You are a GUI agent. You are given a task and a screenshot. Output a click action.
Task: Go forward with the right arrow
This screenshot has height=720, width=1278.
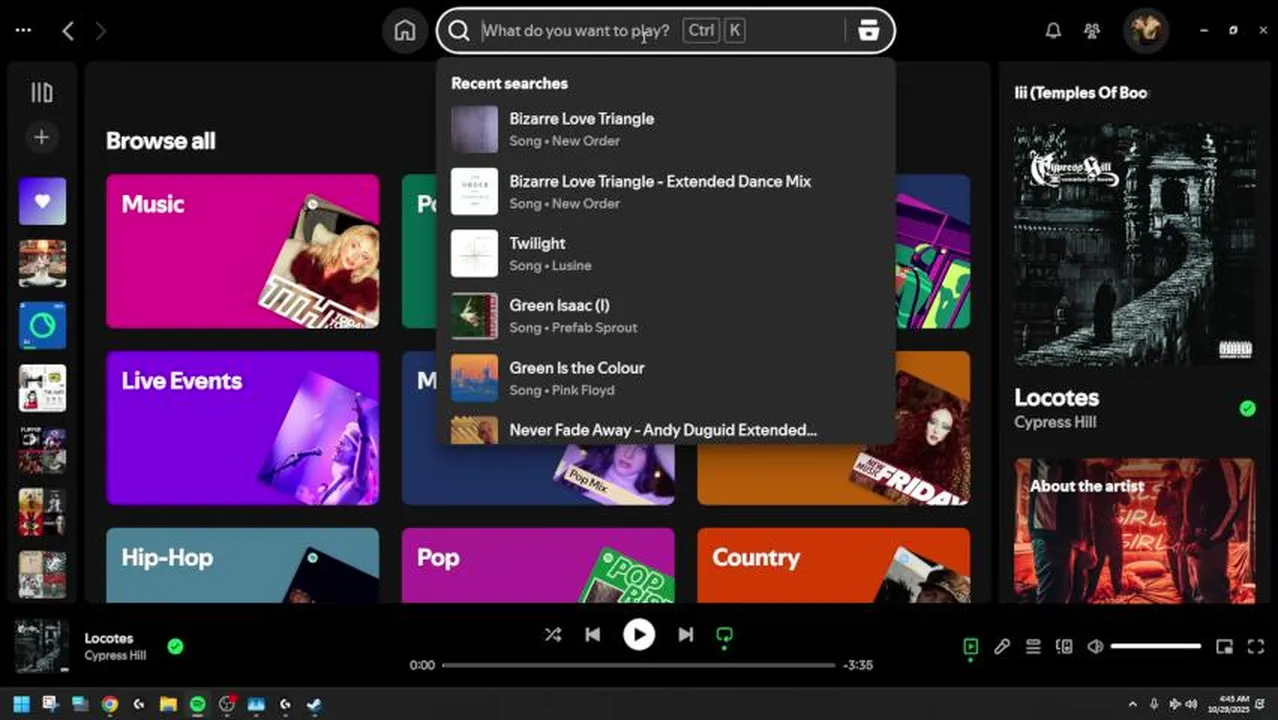coord(100,31)
